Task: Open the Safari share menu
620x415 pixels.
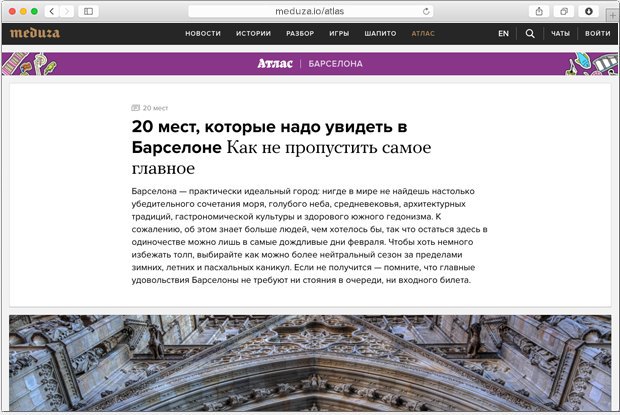Action: tap(539, 11)
